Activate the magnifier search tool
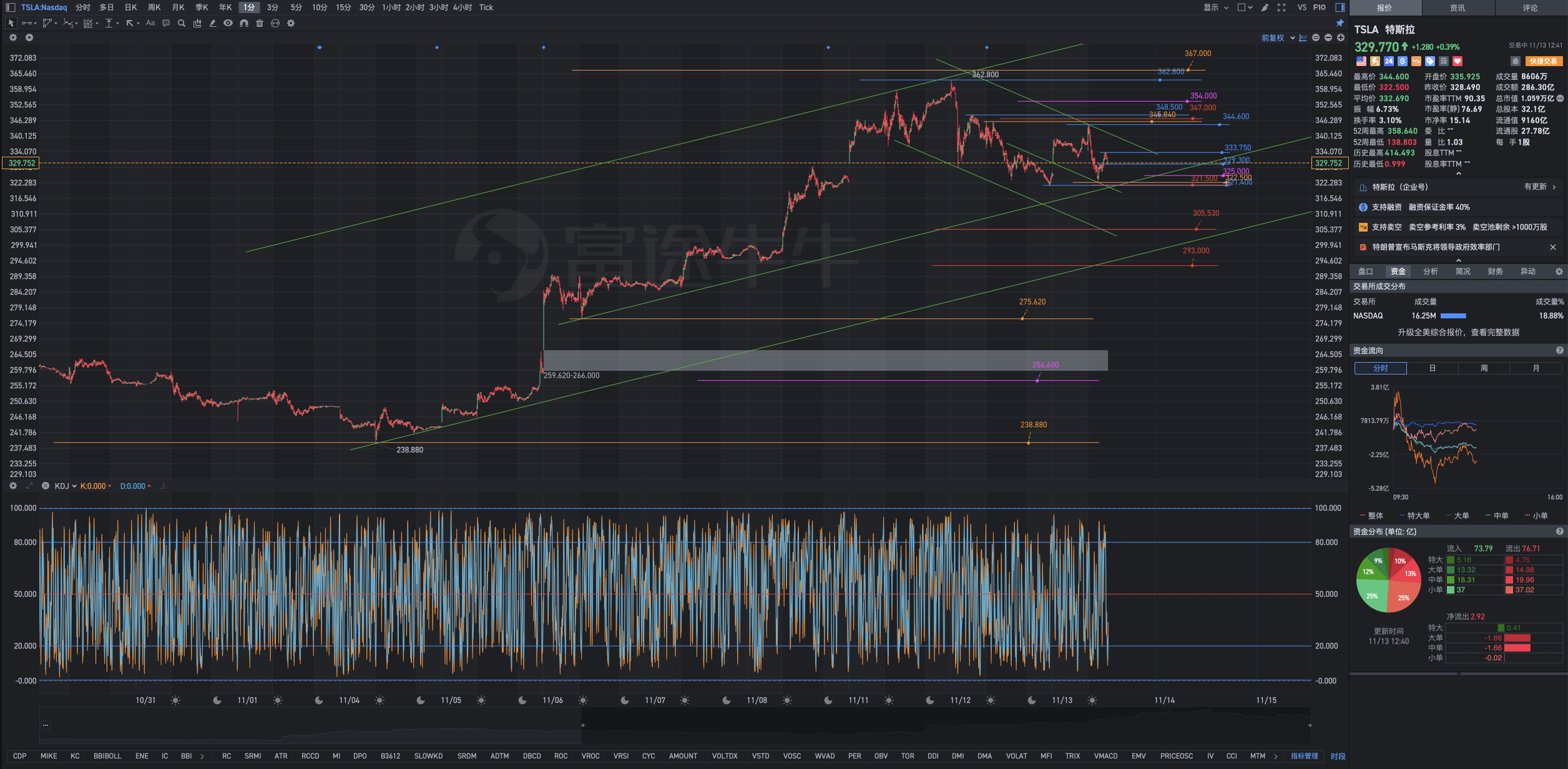This screenshot has width=1568, height=769. tap(182, 23)
